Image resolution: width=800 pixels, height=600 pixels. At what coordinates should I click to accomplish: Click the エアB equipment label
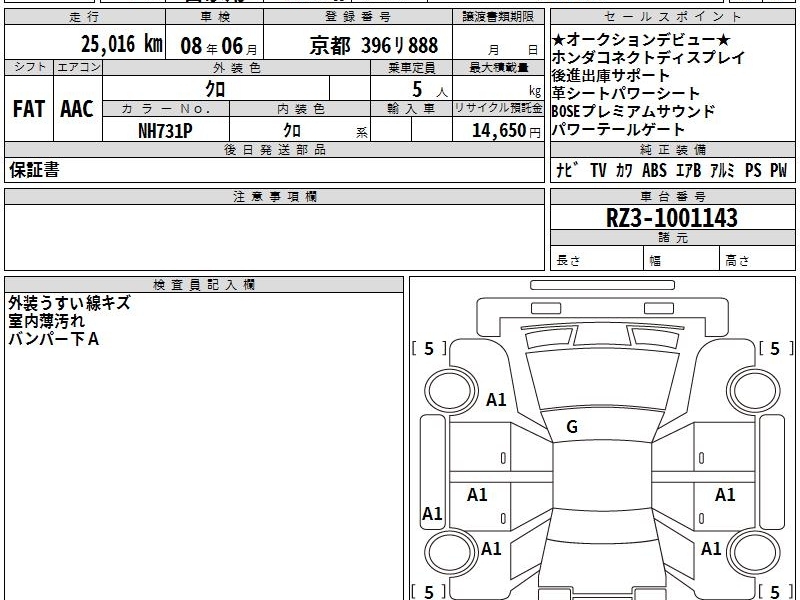(688, 170)
